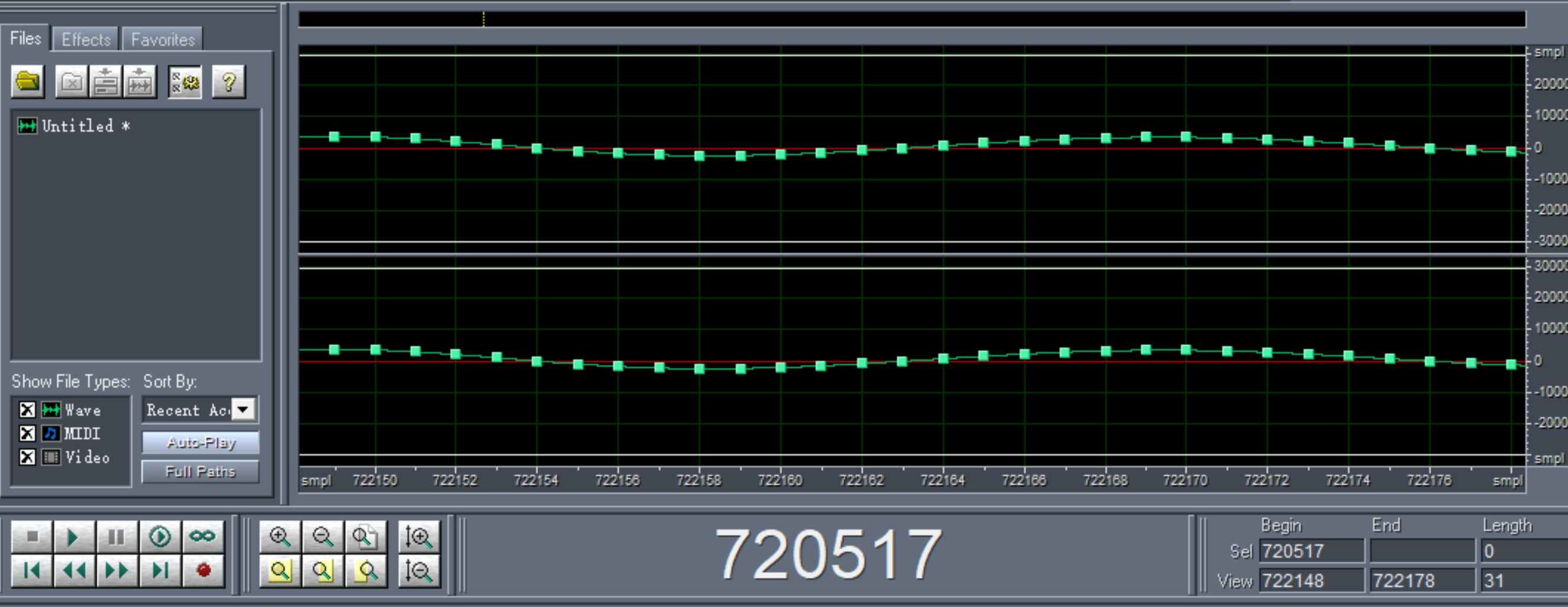Click the lower channel sample point at 722170

(1186, 350)
